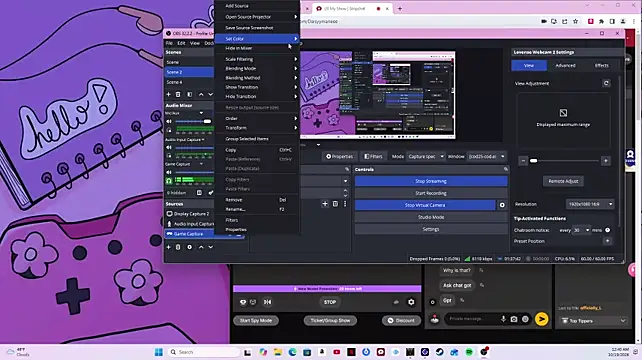
Task: Open the Window selection dropdown
Action: (486, 156)
